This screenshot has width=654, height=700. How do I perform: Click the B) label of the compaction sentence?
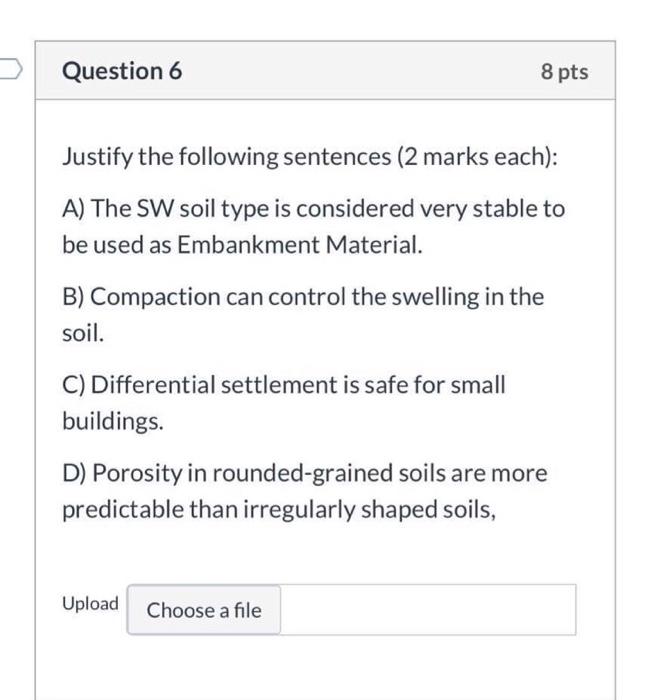pos(73,297)
